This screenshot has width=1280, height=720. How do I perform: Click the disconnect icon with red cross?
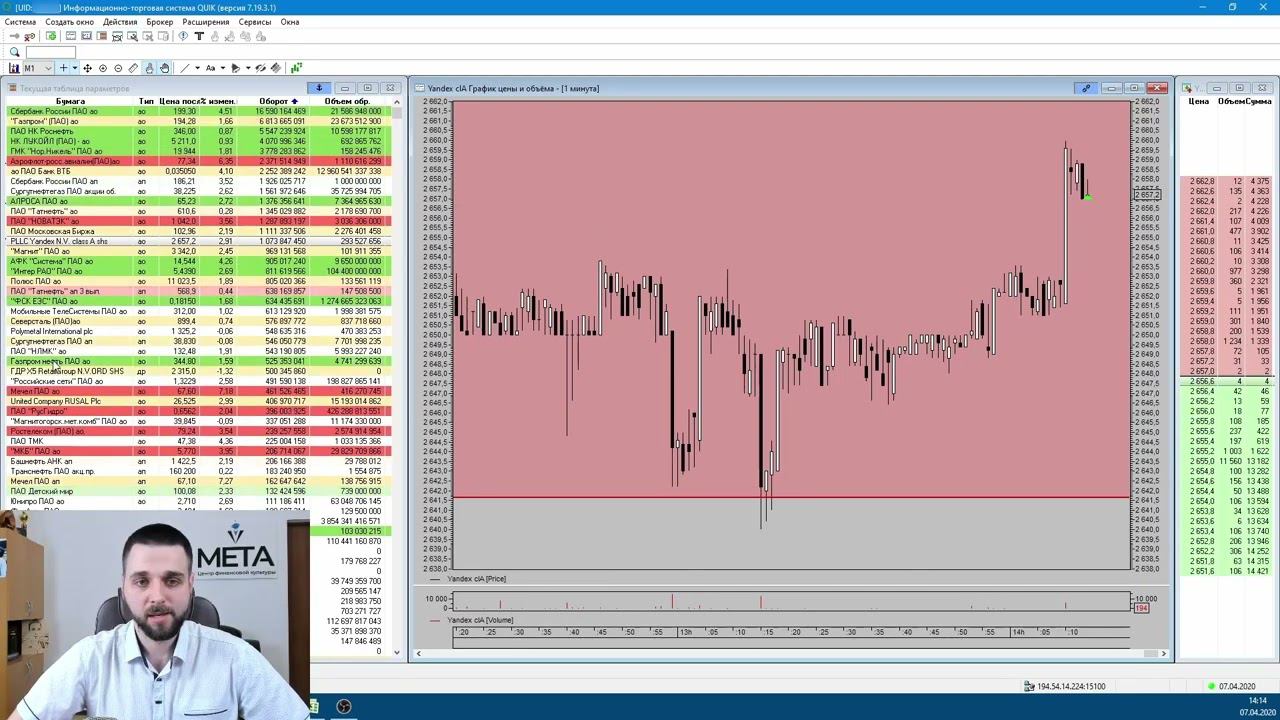(29, 36)
